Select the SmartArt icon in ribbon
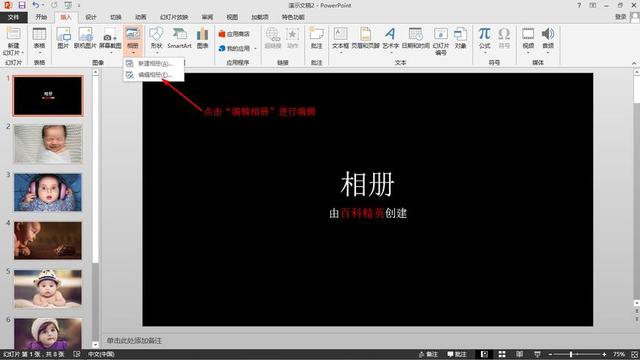This screenshot has height=360, width=640. [179, 38]
